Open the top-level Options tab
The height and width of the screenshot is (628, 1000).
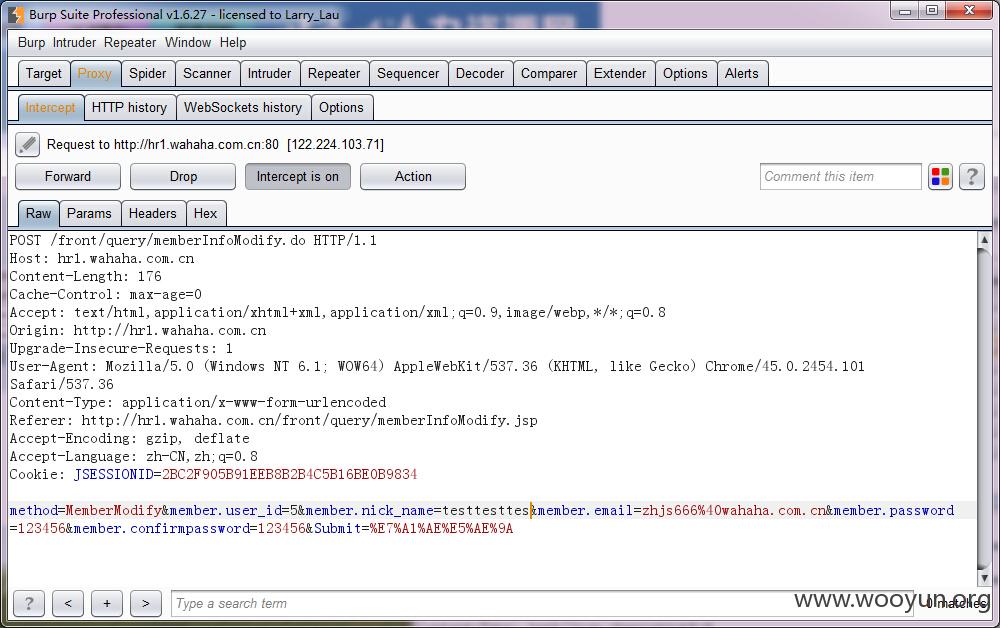tap(685, 73)
